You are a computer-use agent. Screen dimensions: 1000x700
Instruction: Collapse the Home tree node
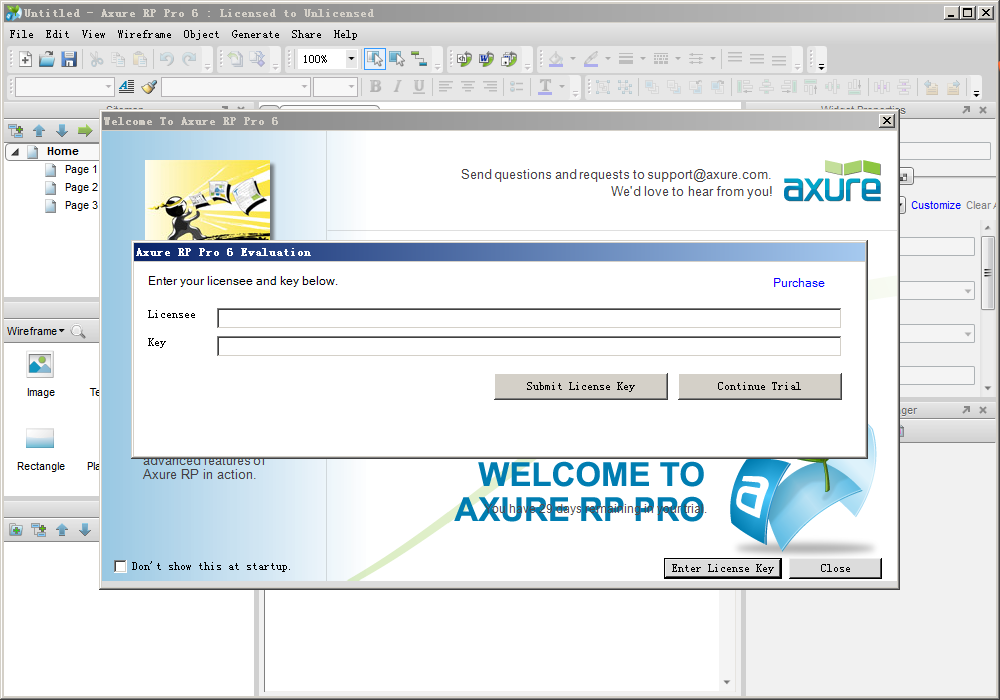(x=15, y=152)
